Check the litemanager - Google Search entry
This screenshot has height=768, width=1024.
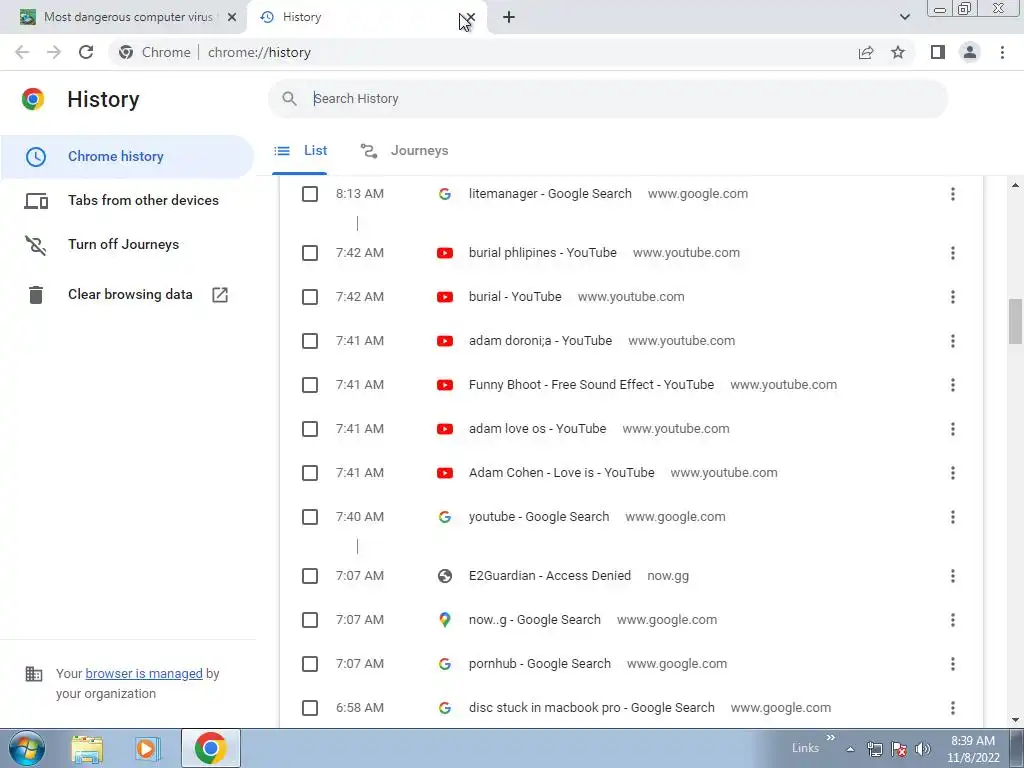click(x=310, y=194)
